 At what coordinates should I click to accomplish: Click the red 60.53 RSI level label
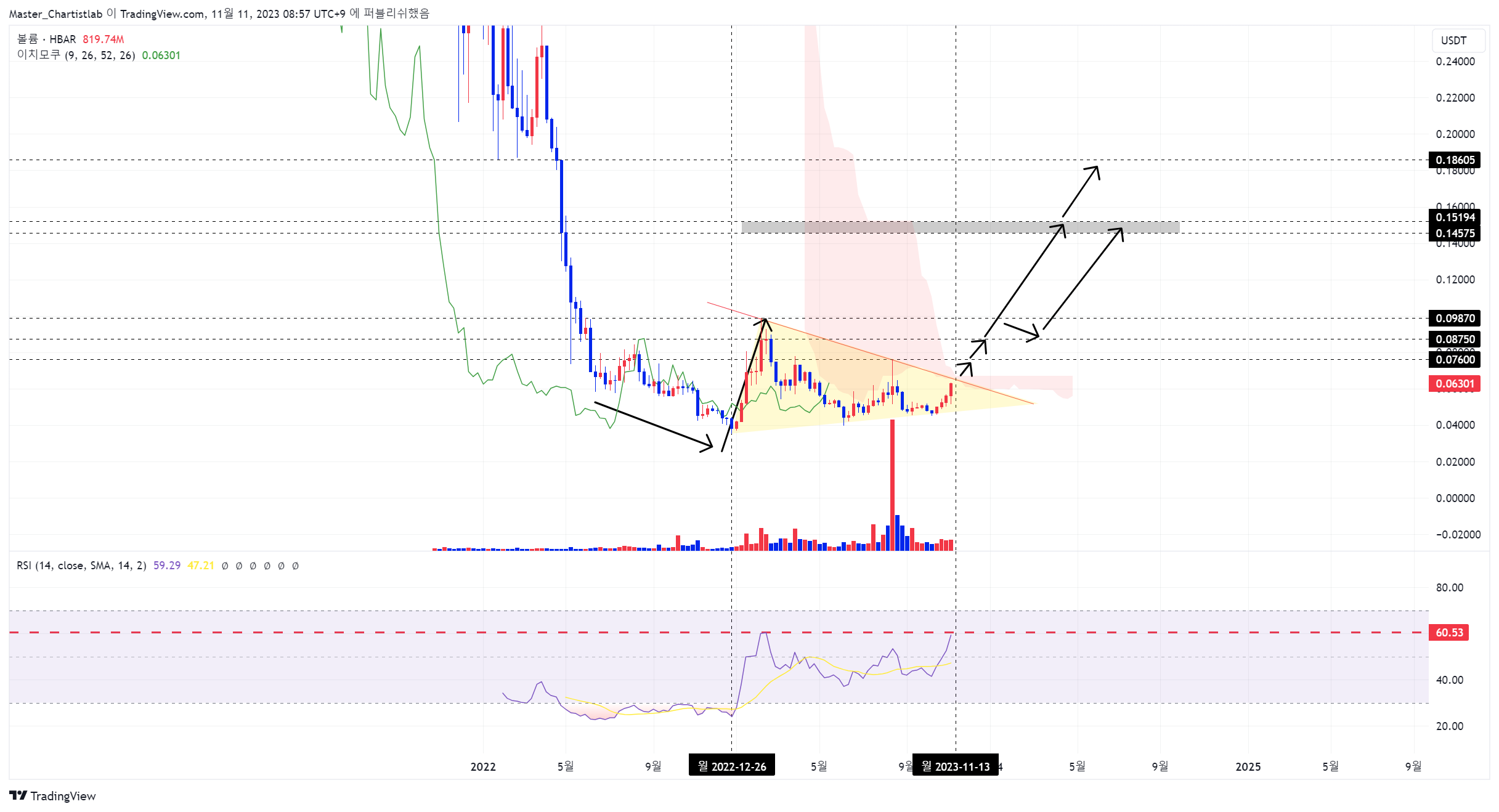point(1449,632)
